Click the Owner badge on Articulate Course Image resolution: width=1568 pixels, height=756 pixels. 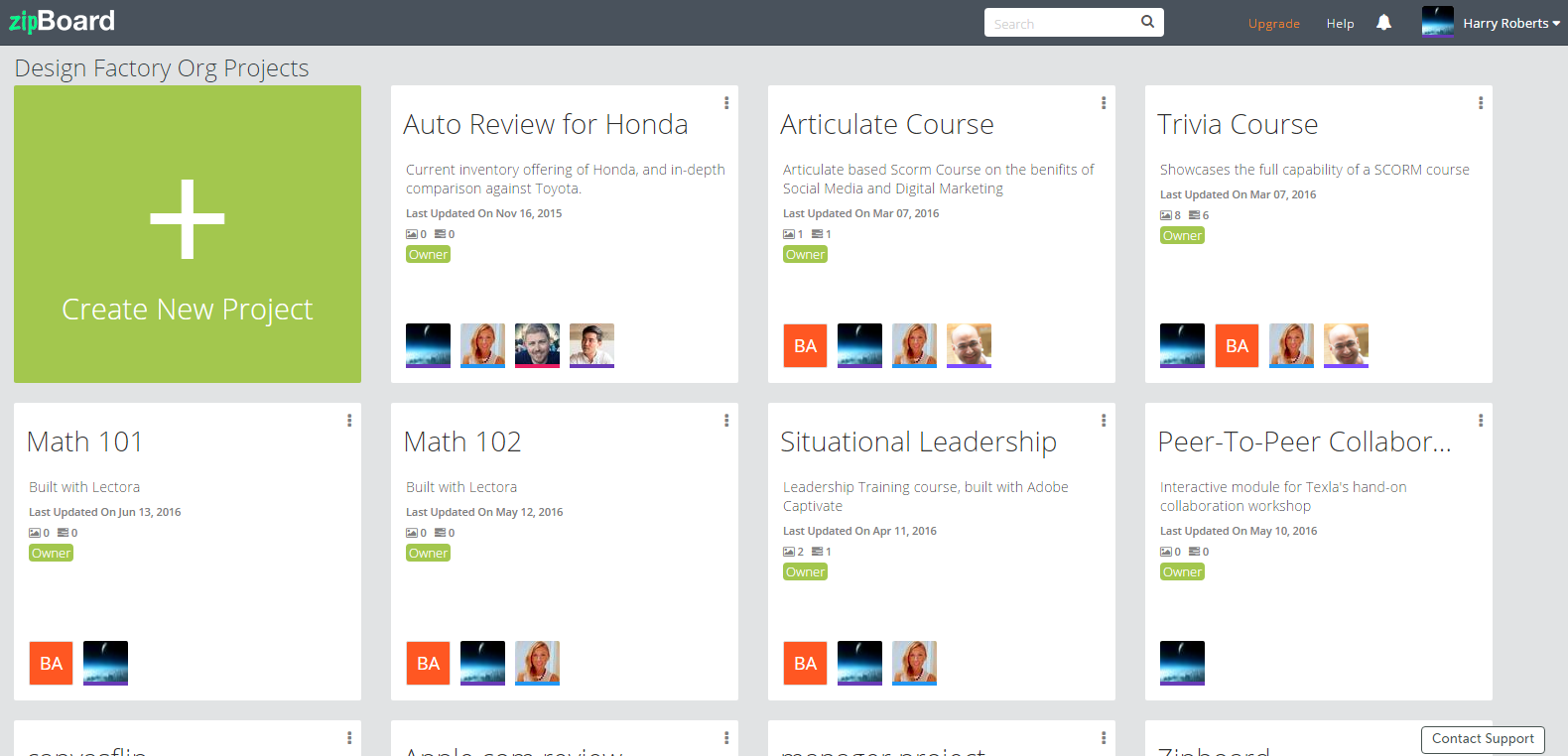coord(805,255)
